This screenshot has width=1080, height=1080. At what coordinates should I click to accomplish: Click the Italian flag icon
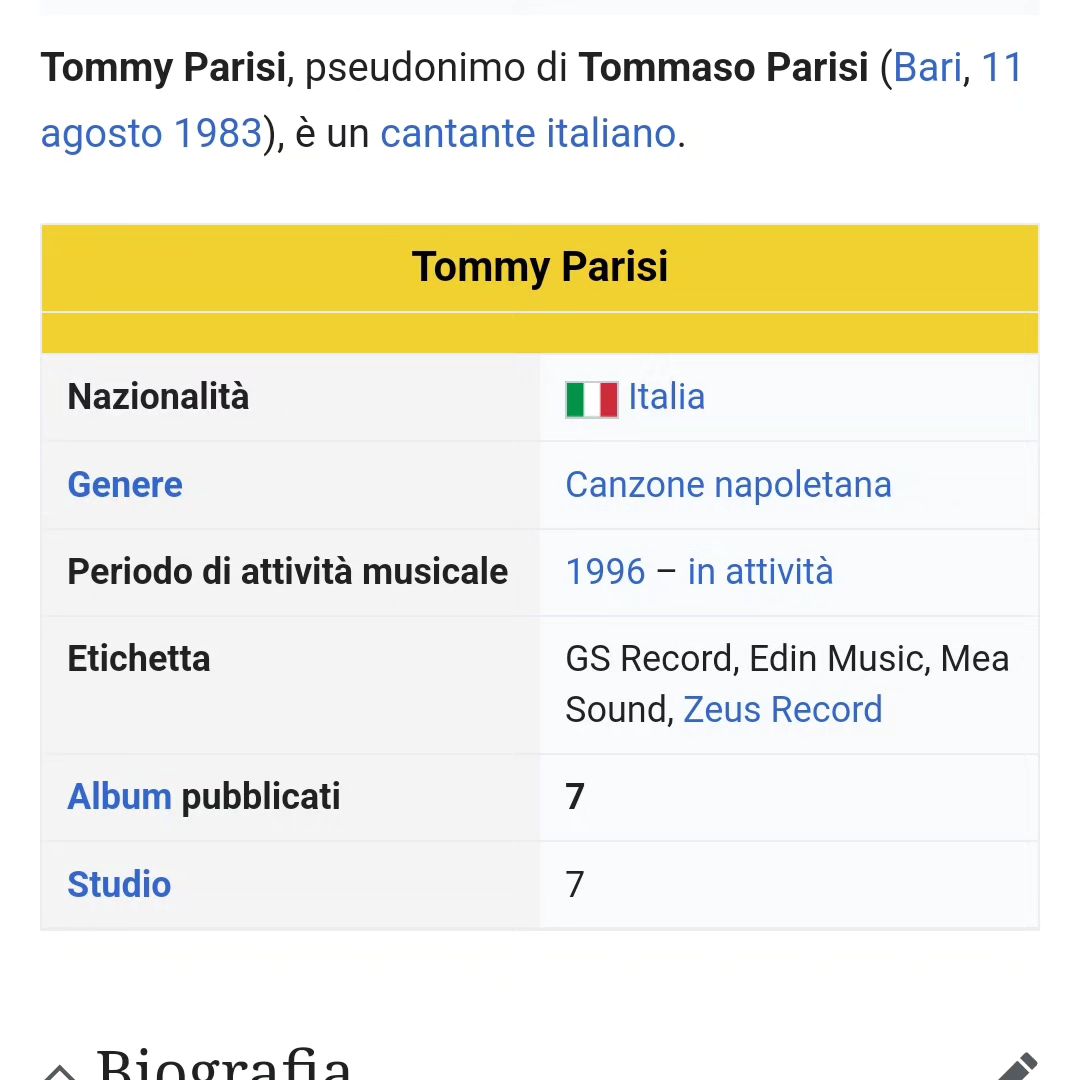[x=592, y=399]
